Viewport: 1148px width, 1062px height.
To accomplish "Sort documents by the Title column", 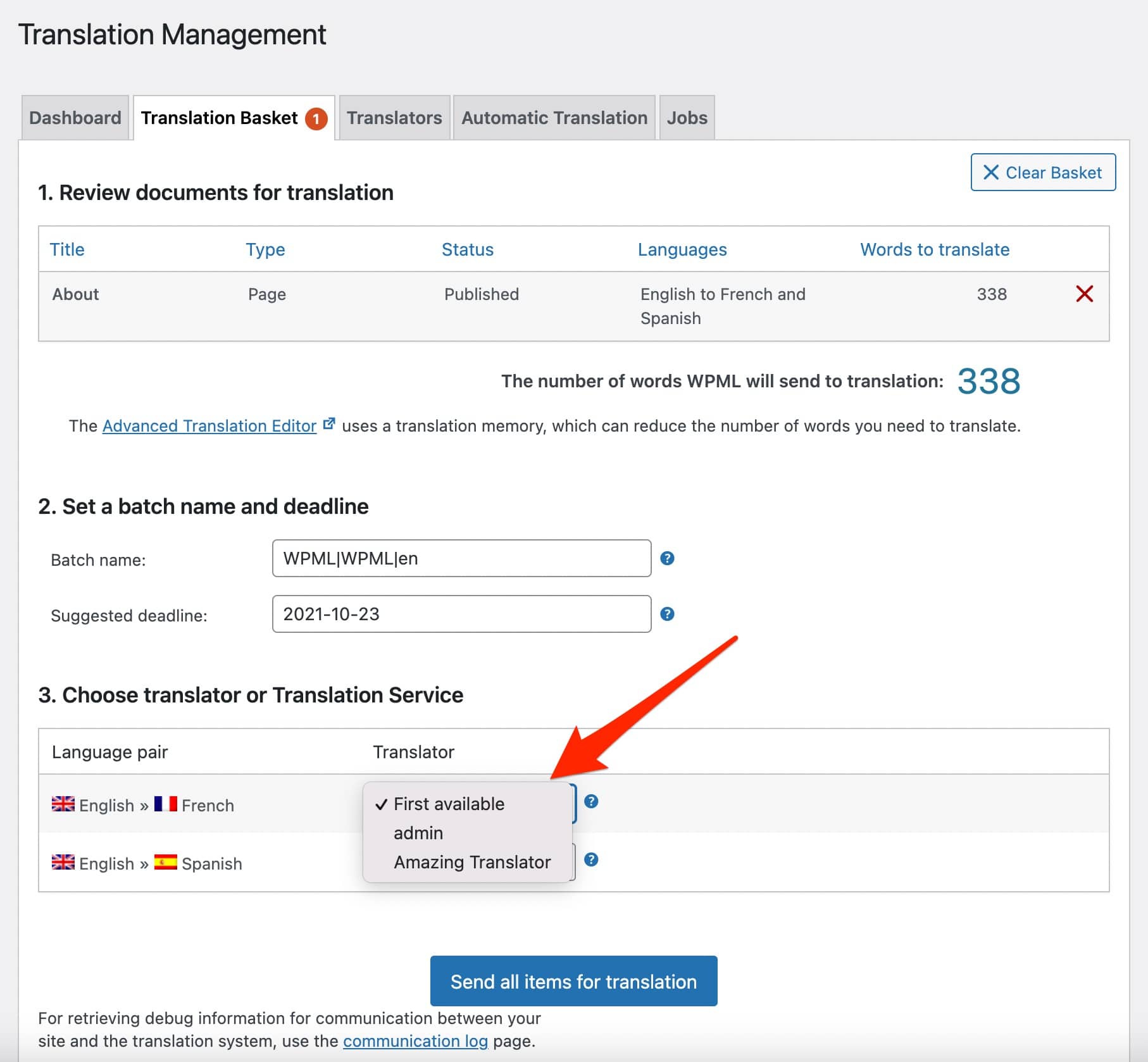I will (x=66, y=249).
